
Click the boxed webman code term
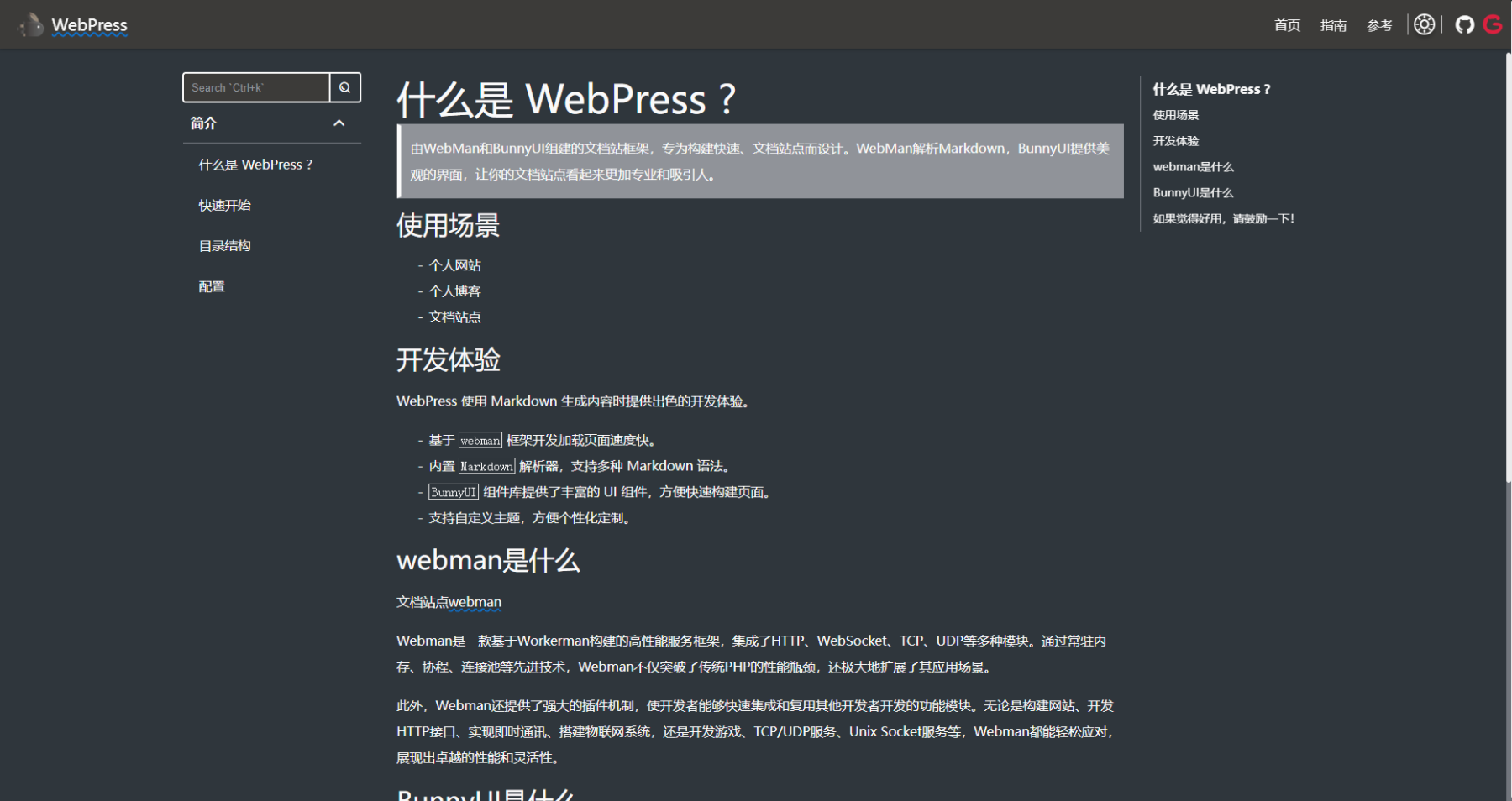pyautogui.click(x=480, y=440)
